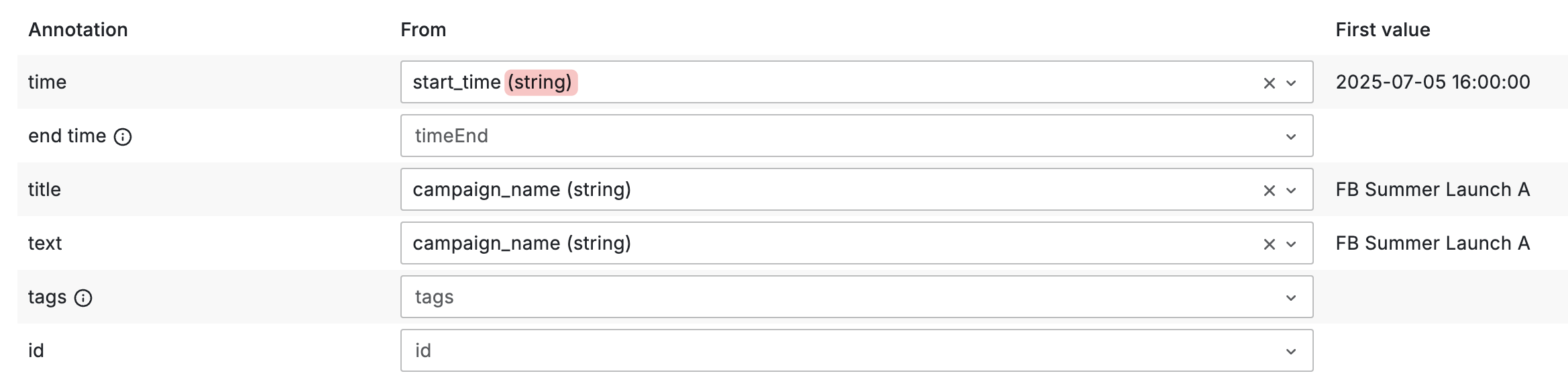Click the First value column header
The image size is (1568, 392).
[x=1383, y=30]
